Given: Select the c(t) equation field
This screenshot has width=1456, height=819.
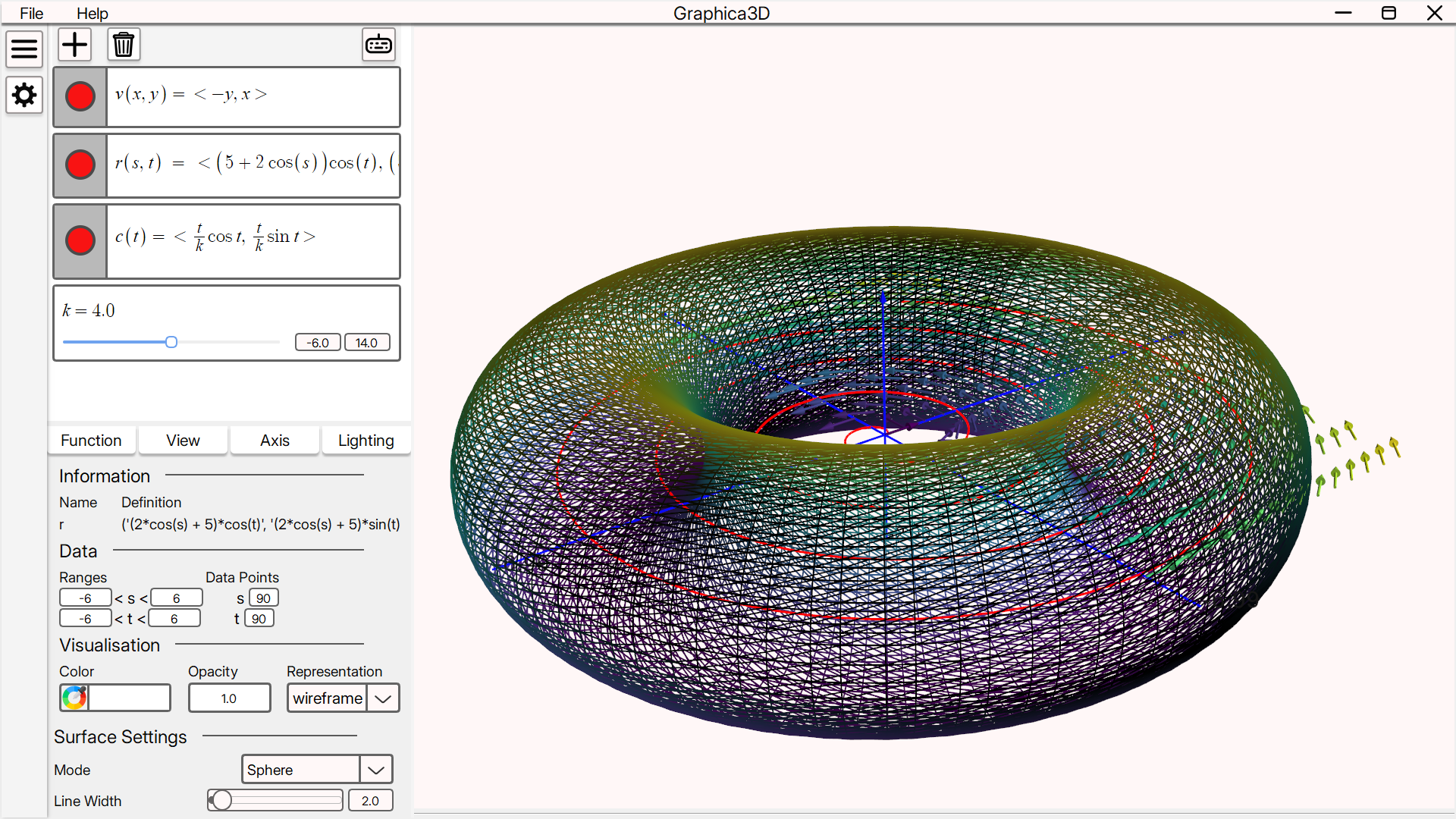Looking at the screenshot, I should pos(253,241).
